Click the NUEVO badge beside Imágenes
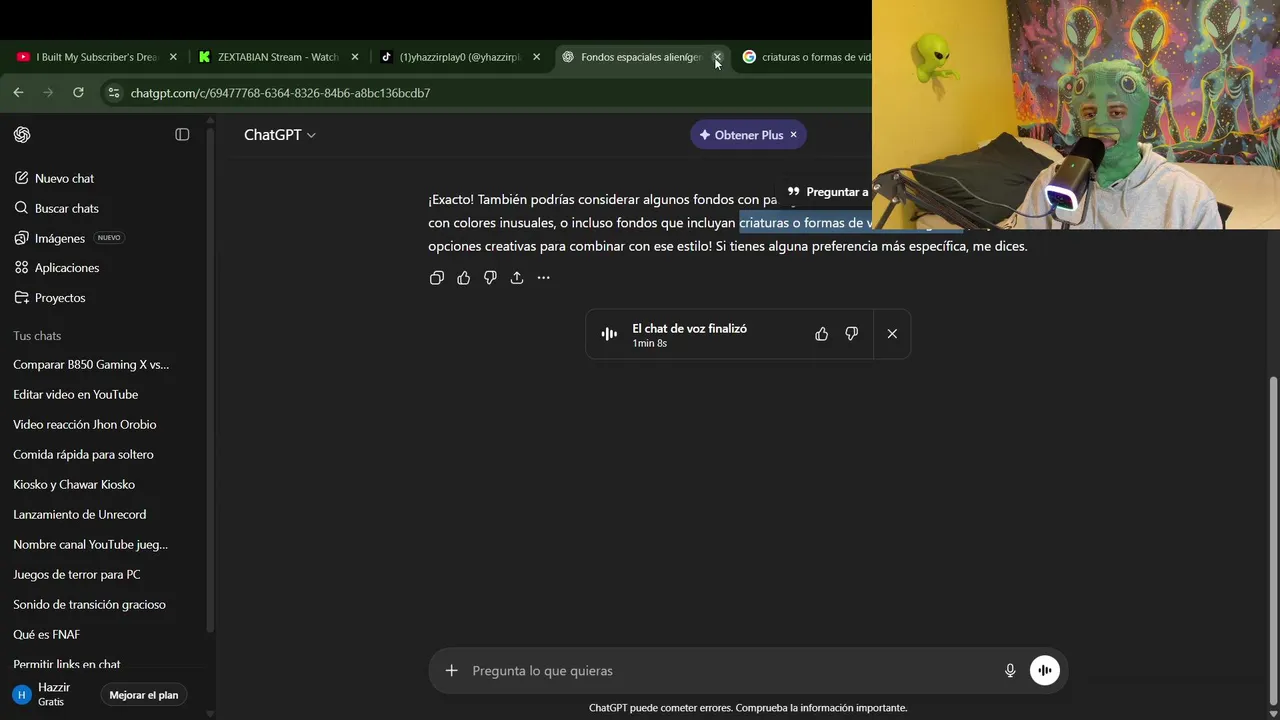Image resolution: width=1280 pixels, height=720 pixels. (x=109, y=238)
